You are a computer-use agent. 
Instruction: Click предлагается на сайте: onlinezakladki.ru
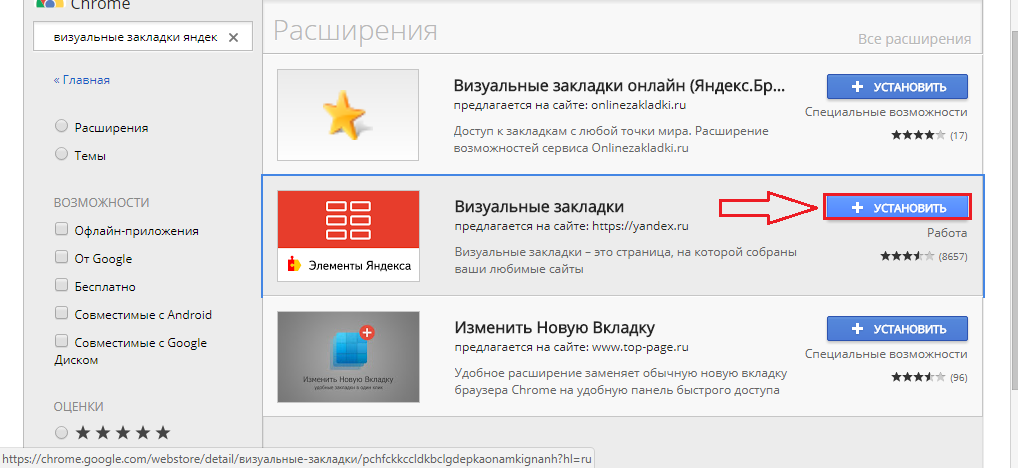(571, 104)
